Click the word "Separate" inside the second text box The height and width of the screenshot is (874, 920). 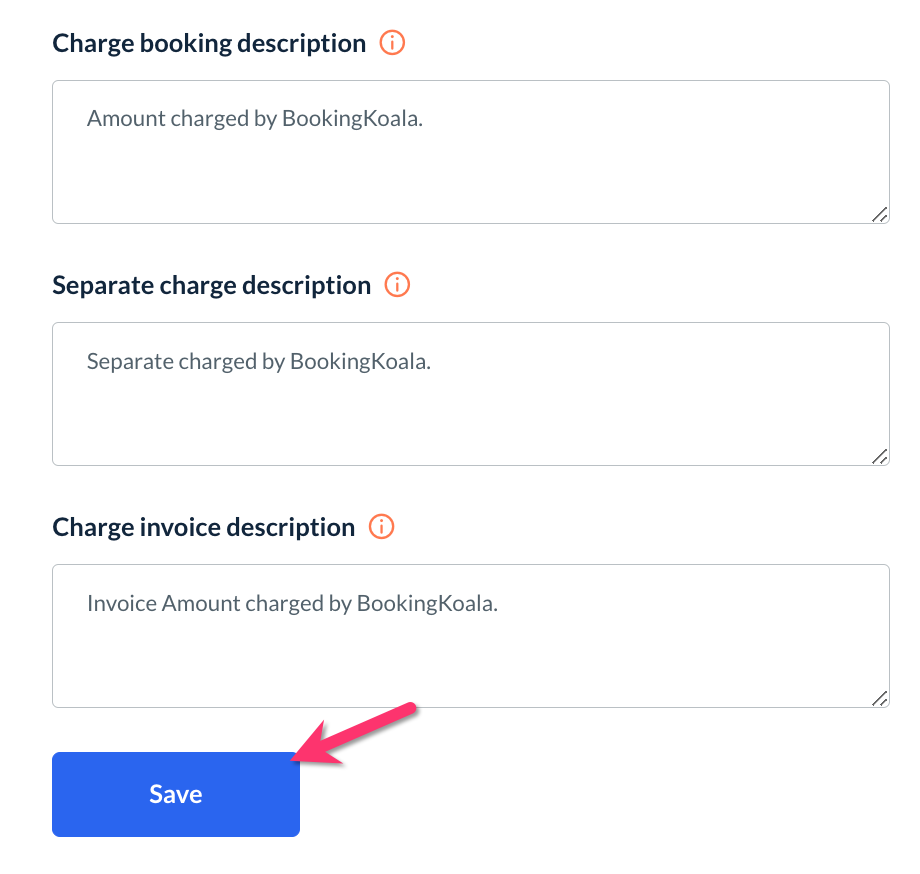pos(129,361)
